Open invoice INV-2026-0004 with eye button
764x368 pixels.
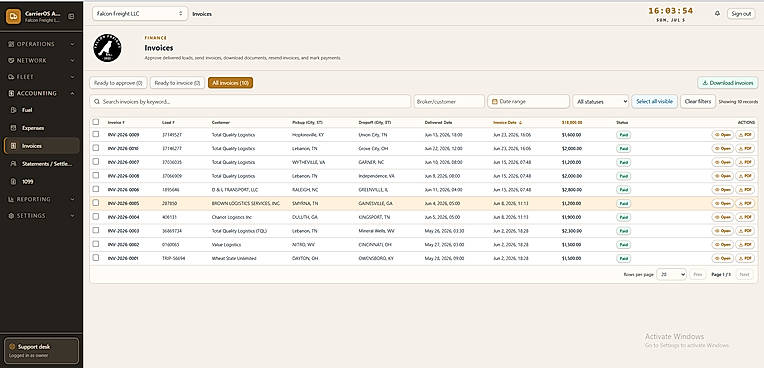(723, 217)
